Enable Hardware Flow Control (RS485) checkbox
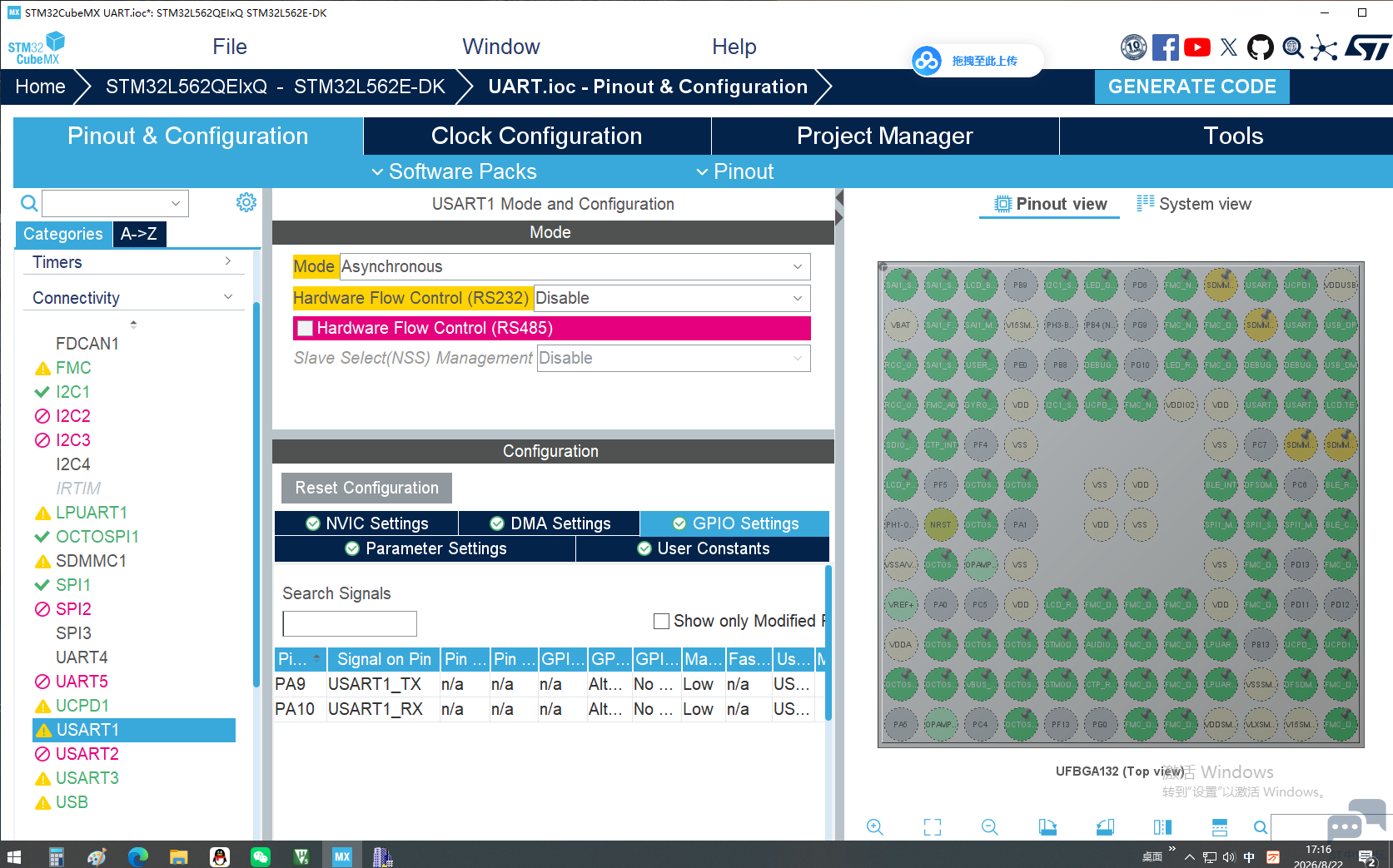Viewport: 1393px width, 868px height. (x=306, y=328)
